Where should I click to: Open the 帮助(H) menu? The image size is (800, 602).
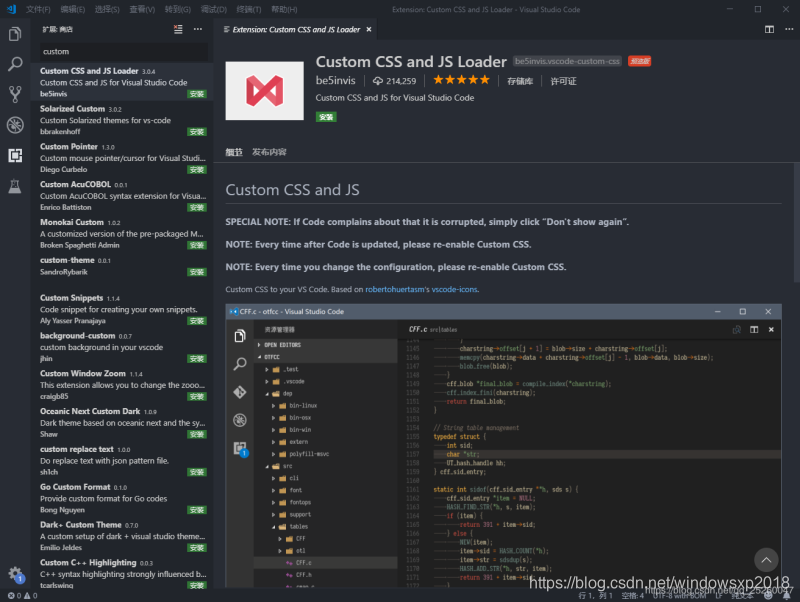pos(284,9)
